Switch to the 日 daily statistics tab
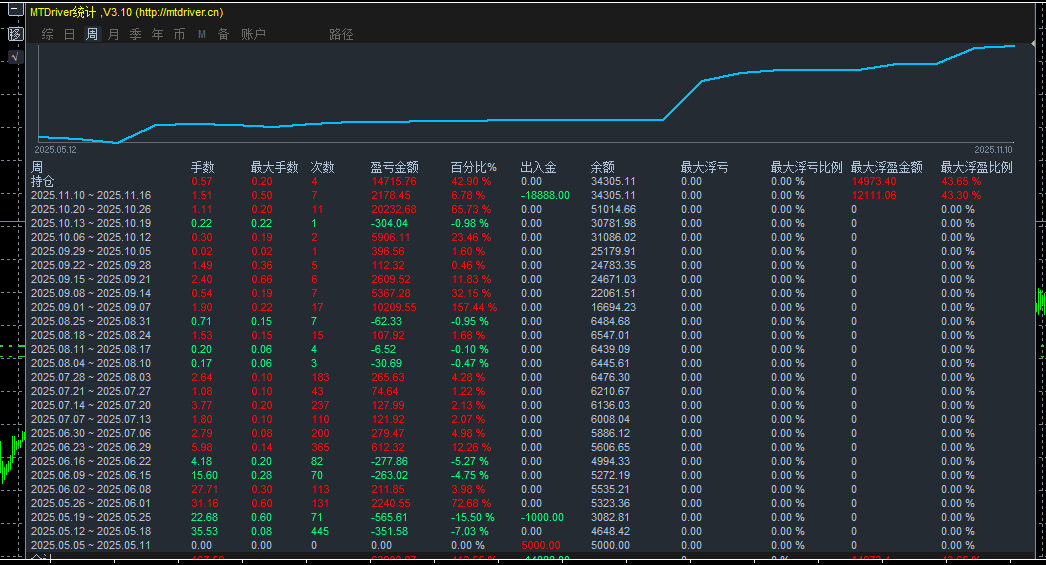Screen dimensions: 1046x565 [x=69, y=35]
